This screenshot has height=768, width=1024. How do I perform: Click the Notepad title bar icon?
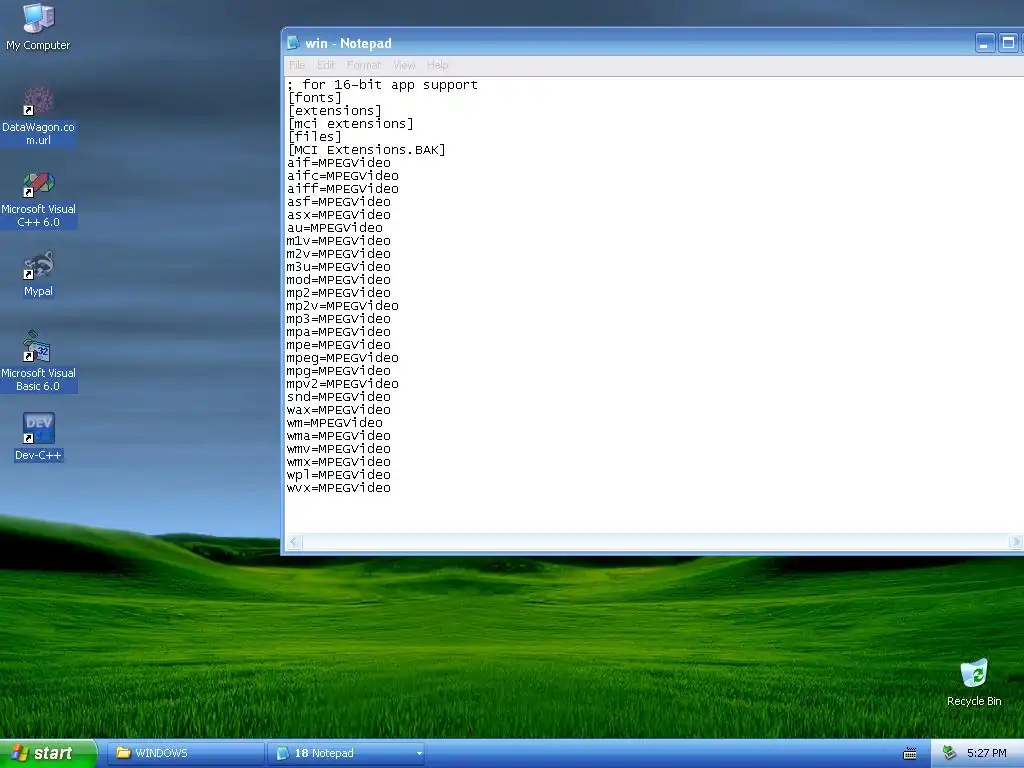293,42
